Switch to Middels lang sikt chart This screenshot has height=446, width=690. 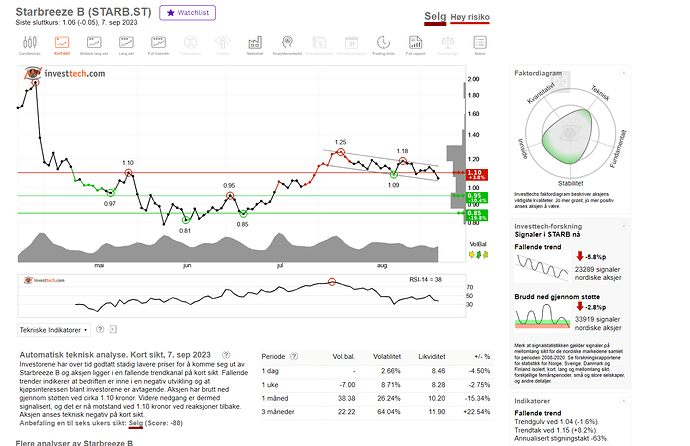click(94, 45)
